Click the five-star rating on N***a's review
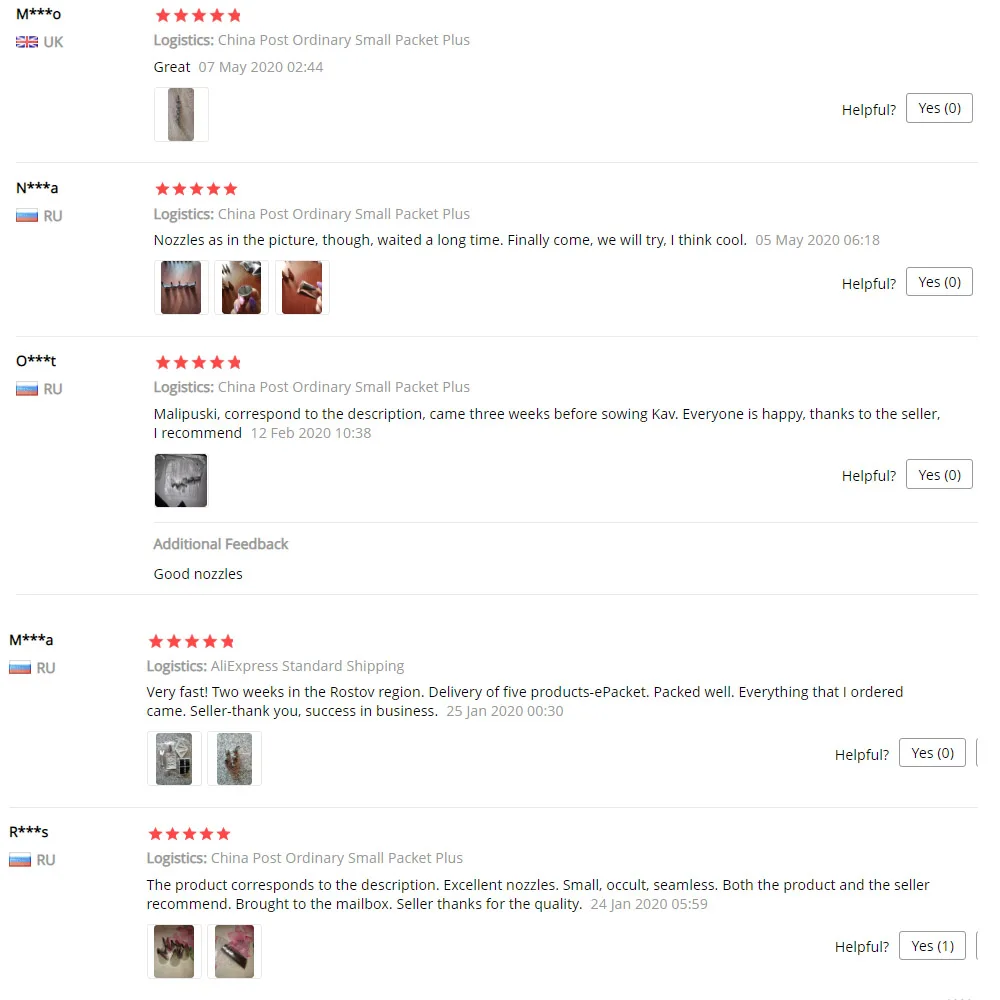 pos(196,189)
